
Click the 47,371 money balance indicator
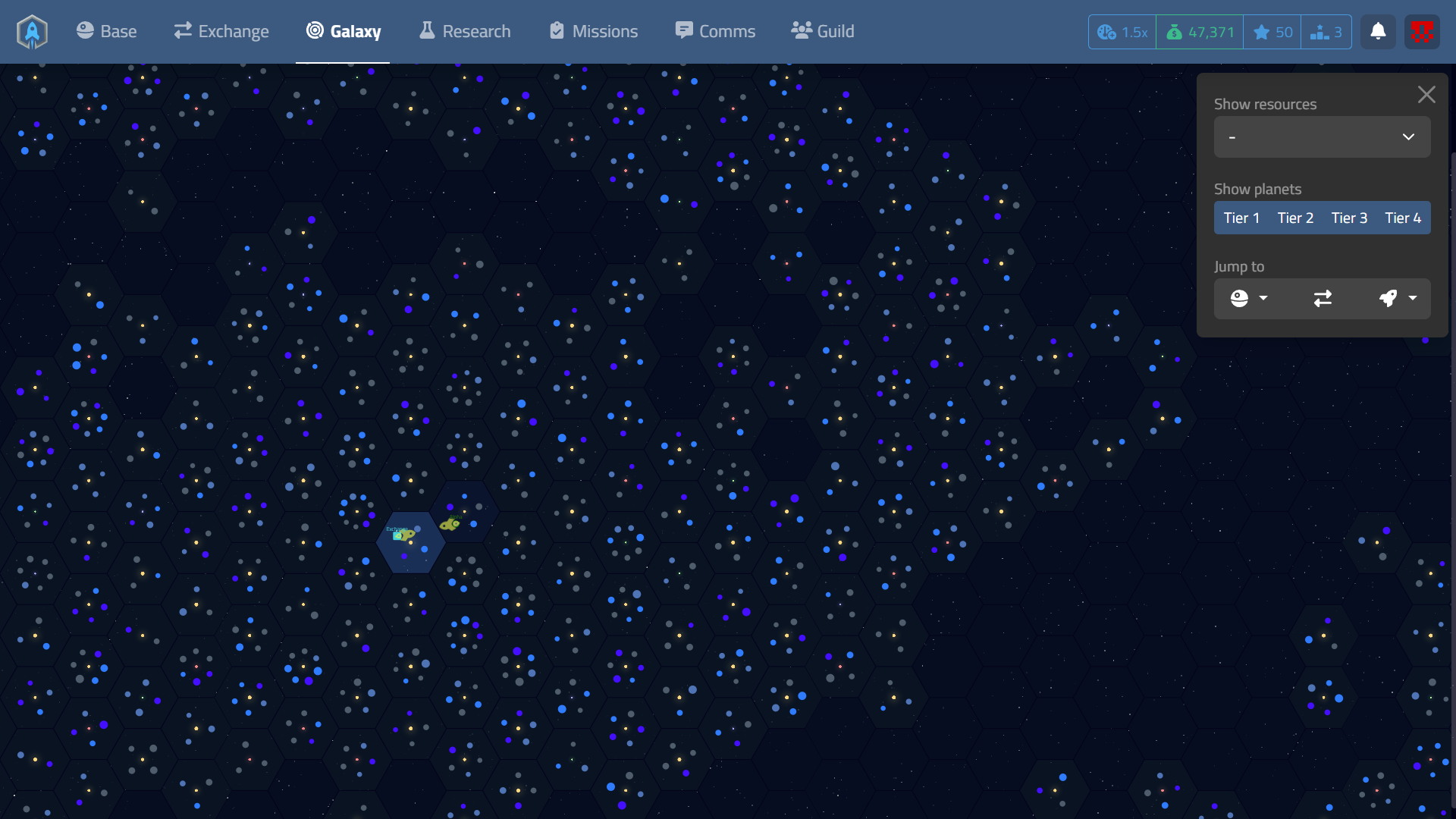pyautogui.click(x=1200, y=32)
